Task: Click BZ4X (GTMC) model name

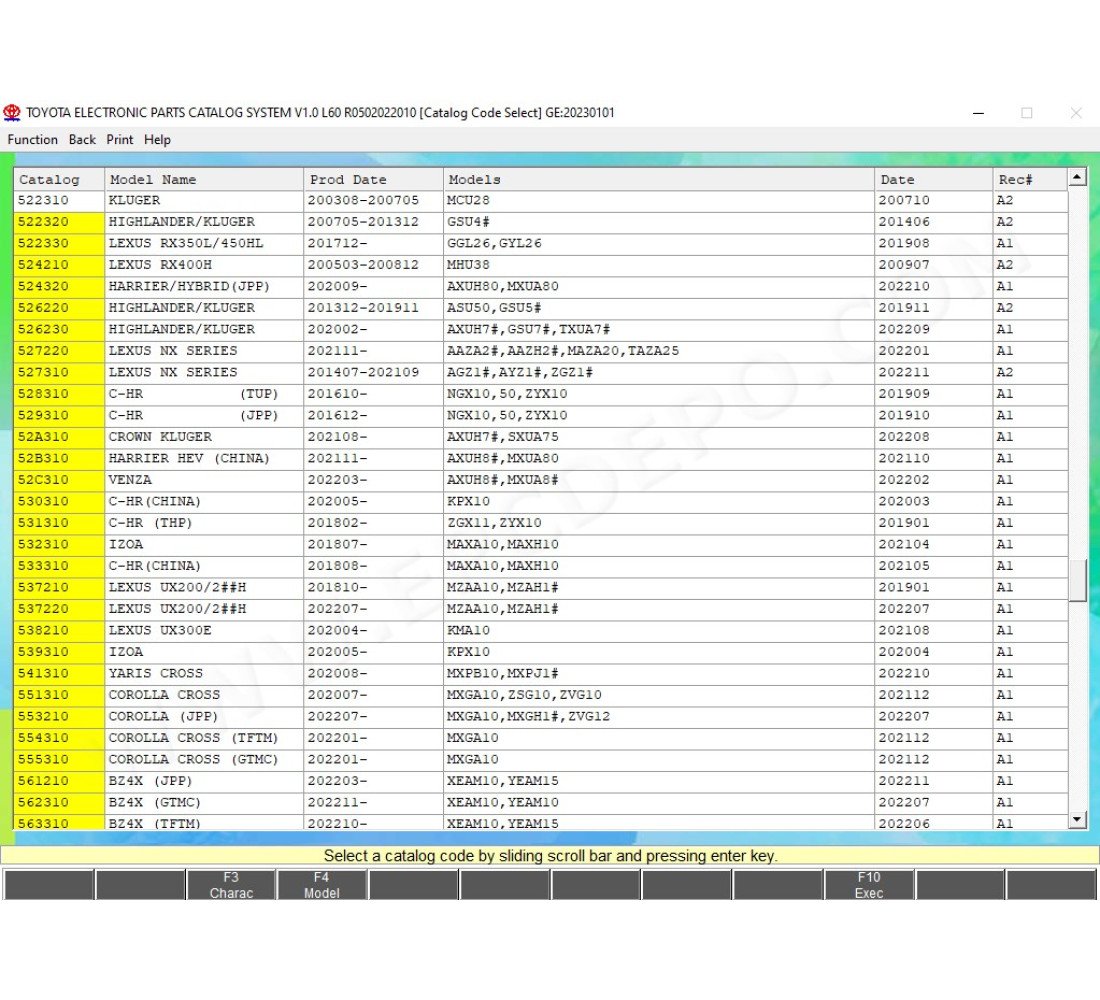Action: tap(155, 803)
